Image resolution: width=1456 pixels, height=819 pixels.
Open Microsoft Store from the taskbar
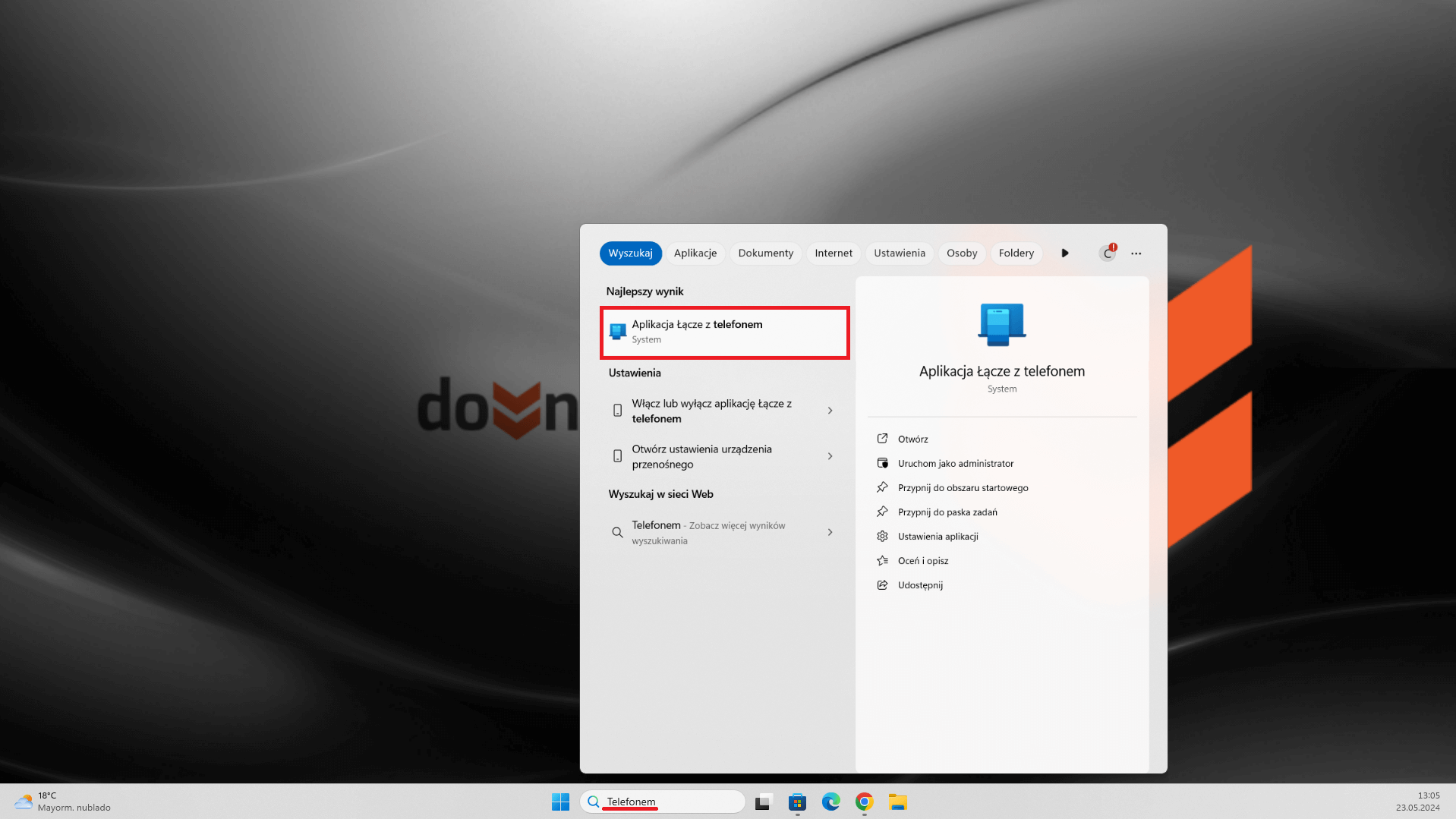(x=797, y=802)
